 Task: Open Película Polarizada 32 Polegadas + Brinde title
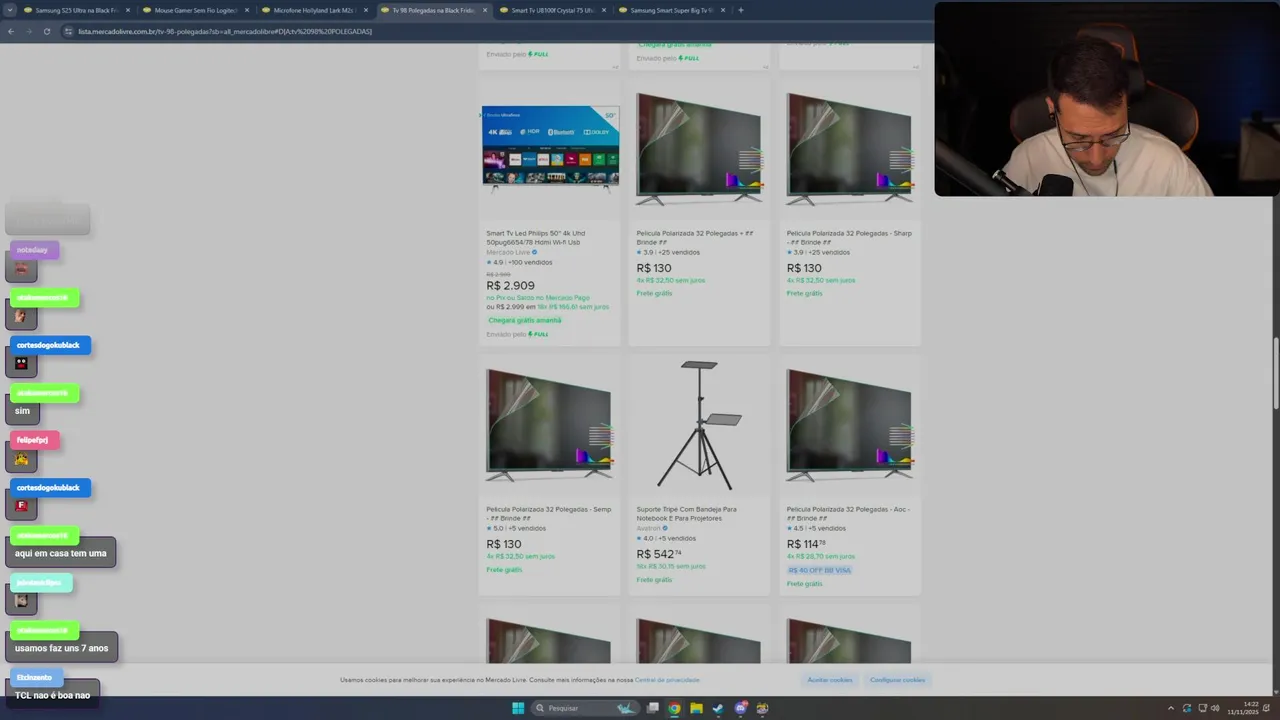(695, 237)
